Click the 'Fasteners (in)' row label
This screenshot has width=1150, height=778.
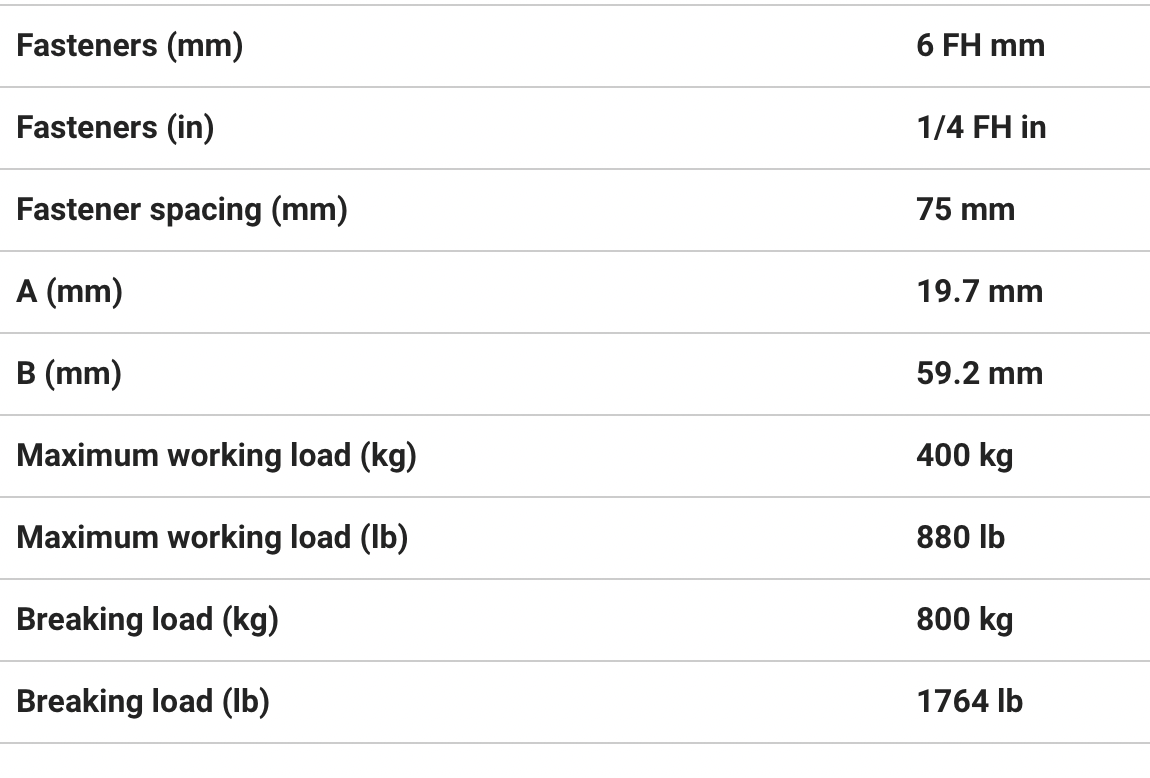tap(115, 128)
